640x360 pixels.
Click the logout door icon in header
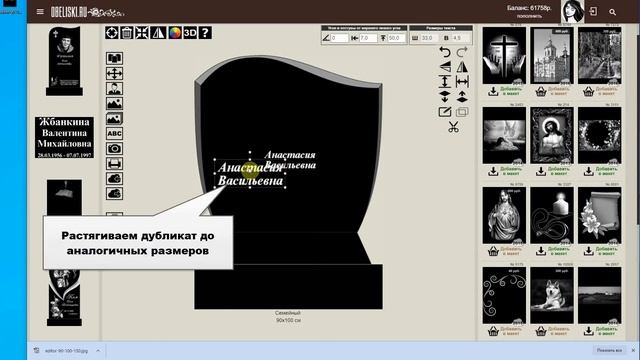click(593, 11)
